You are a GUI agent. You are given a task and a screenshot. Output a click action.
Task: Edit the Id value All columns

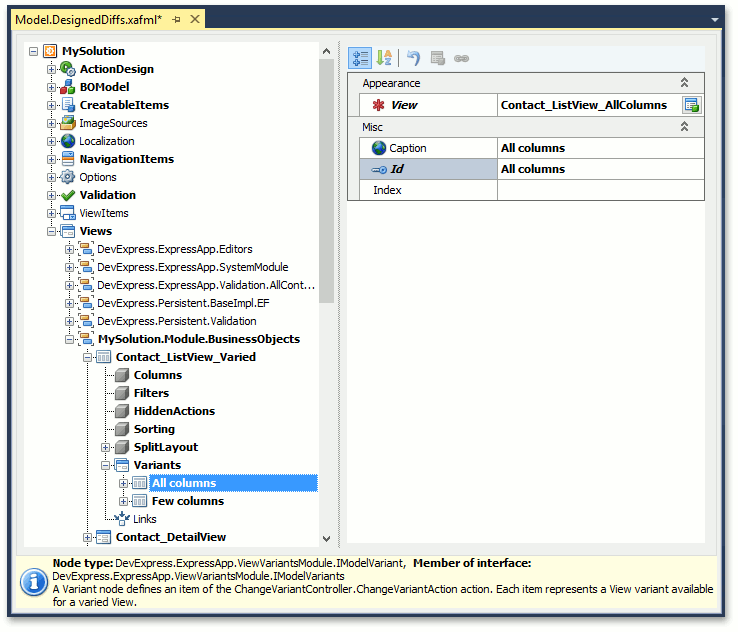[x=601, y=169]
